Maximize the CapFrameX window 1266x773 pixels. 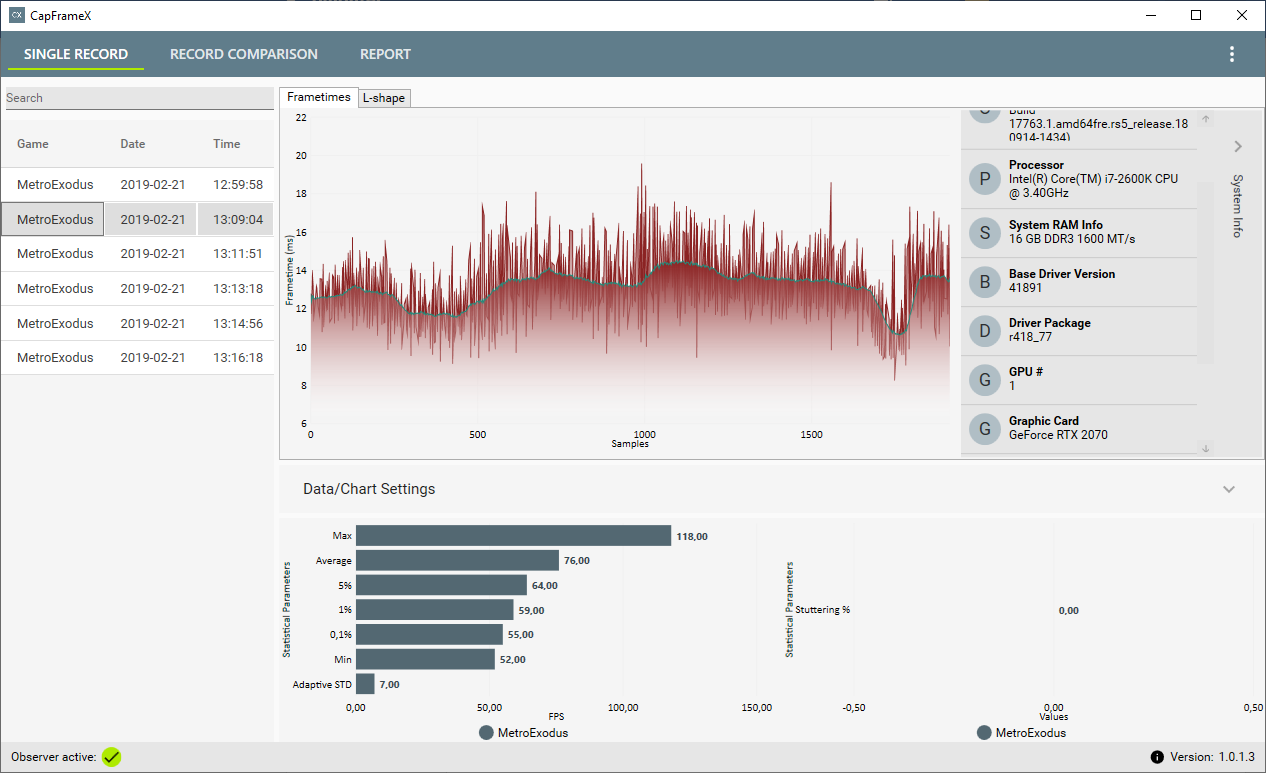point(1196,15)
